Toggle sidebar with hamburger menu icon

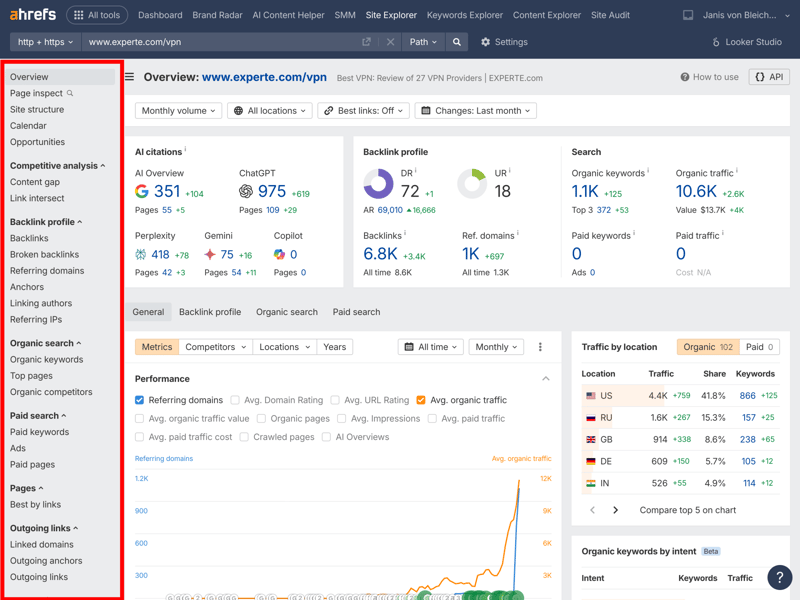tap(129, 77)
